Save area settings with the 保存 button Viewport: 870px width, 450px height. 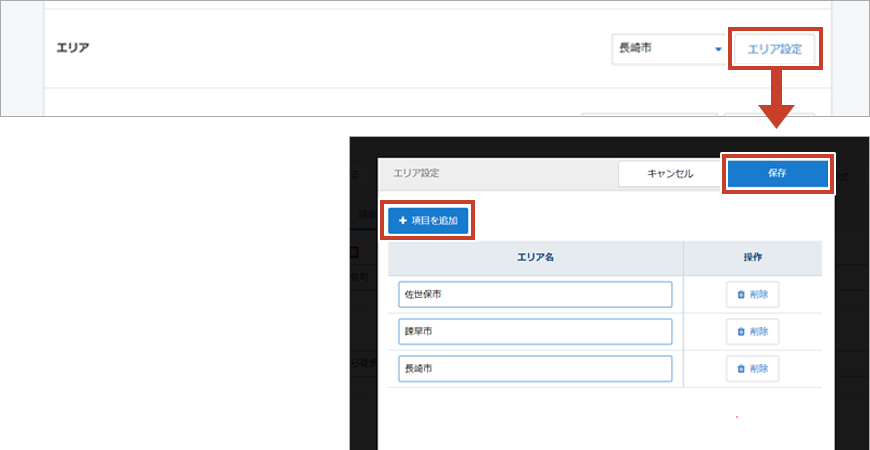pos(777,173)
